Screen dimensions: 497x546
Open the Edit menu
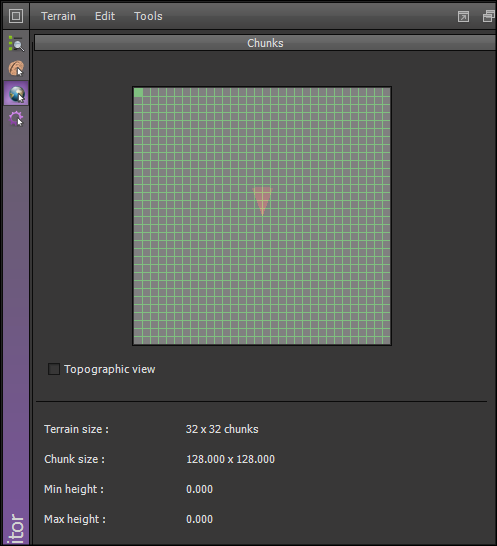(105, 16)
